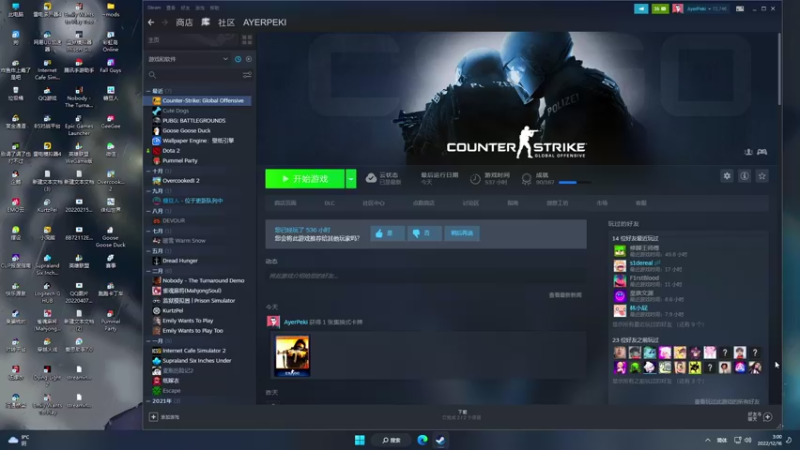Image resolution: width=800 pixels, height=450 pixels.
Task: Click the achievements medal icon
Action: (x=527, y=178)
